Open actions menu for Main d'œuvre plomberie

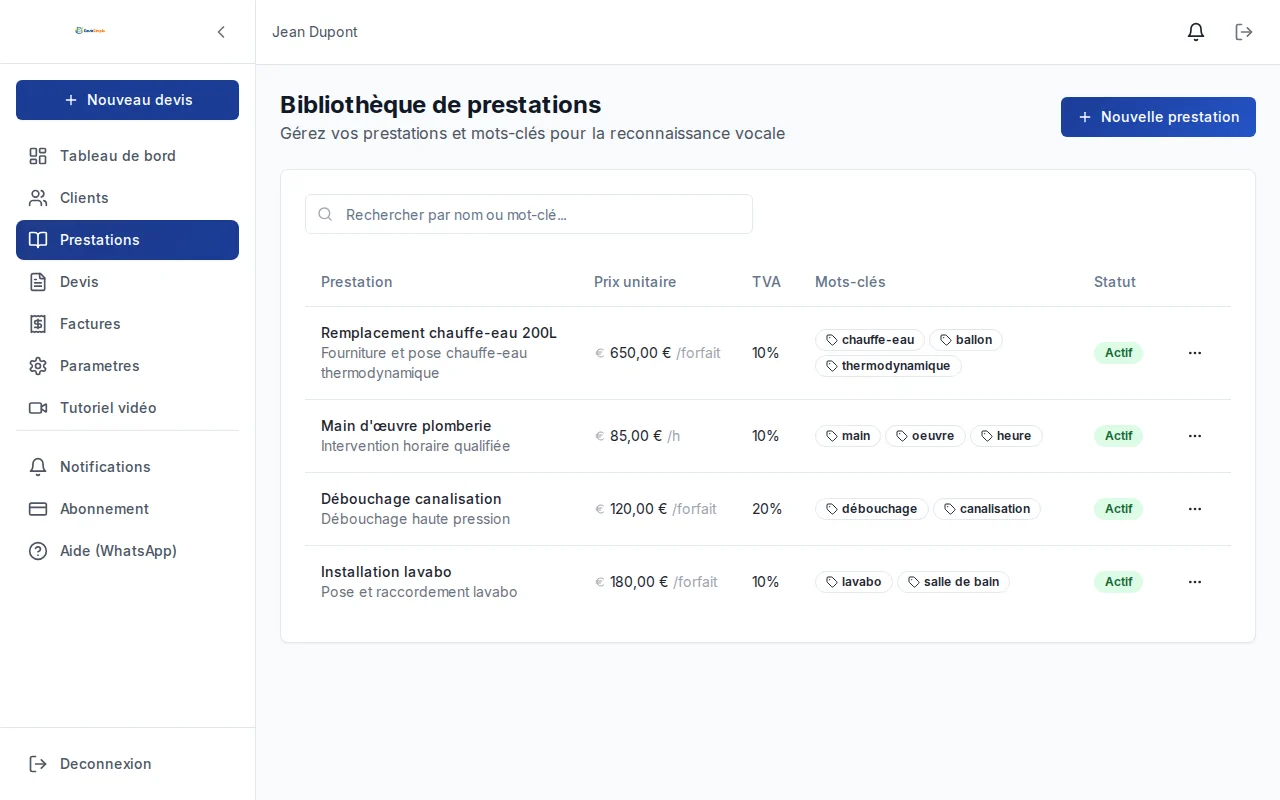coord(1195,436)
